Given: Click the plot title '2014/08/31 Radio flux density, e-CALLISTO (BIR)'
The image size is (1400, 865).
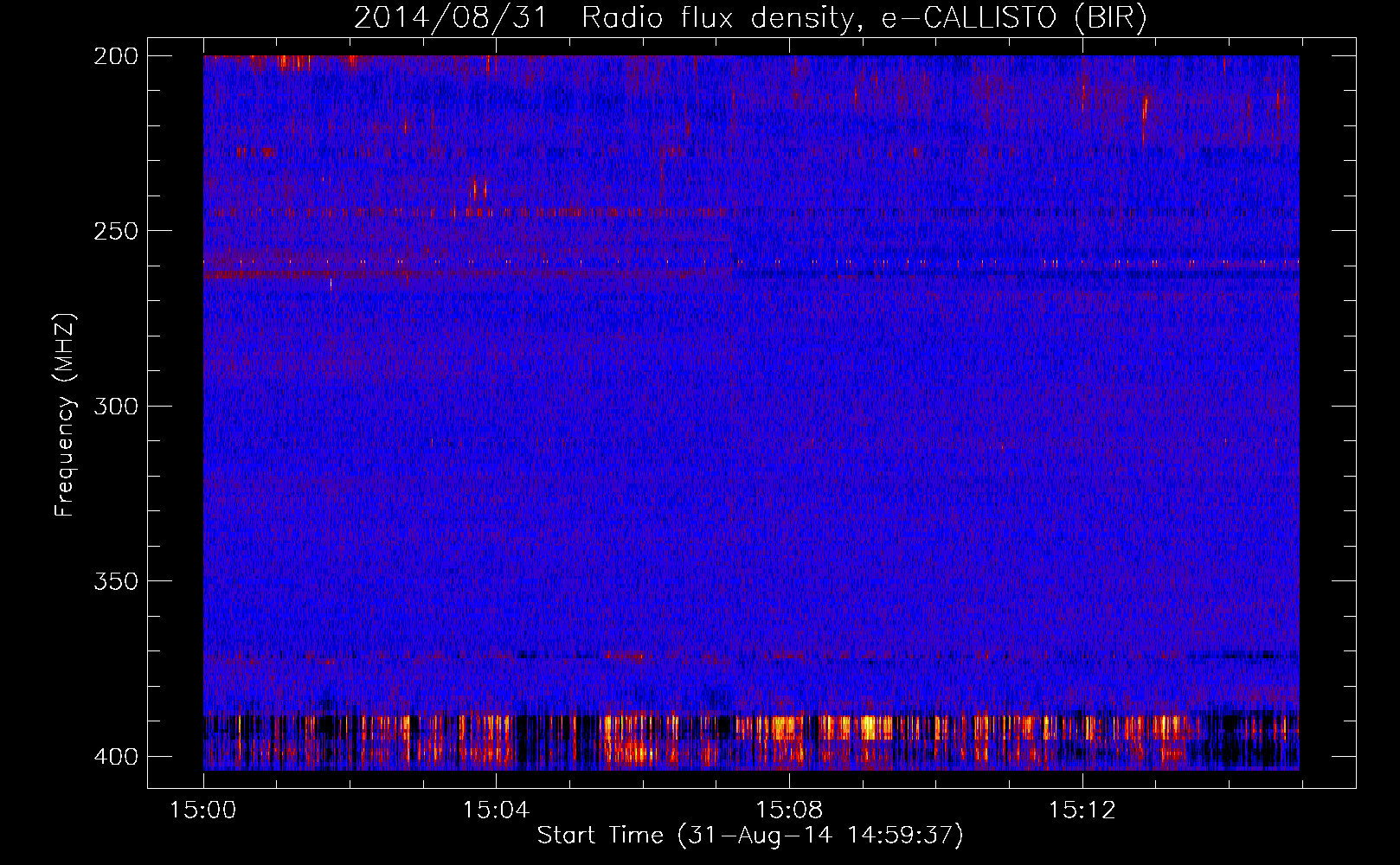Looking at the screenshot, I should pyautogui.click(x=750, y=17).
